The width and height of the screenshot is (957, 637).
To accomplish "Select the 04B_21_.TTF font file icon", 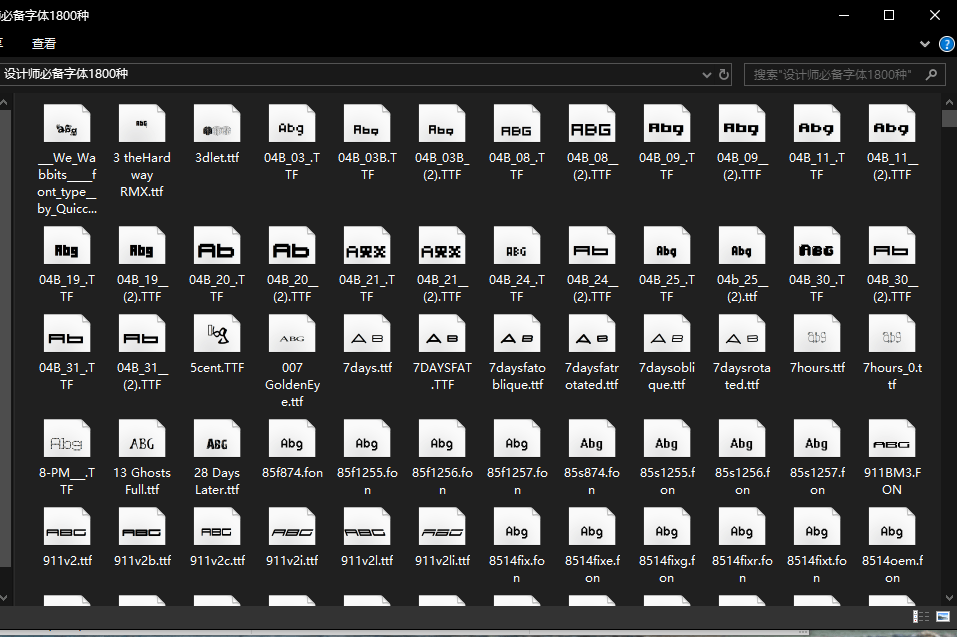I will click(x=367, y=246).
